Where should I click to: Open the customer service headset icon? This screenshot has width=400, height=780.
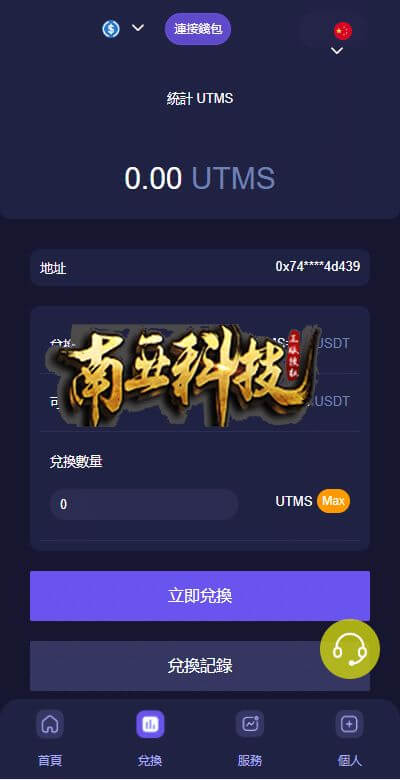click(x=350, y=649)
